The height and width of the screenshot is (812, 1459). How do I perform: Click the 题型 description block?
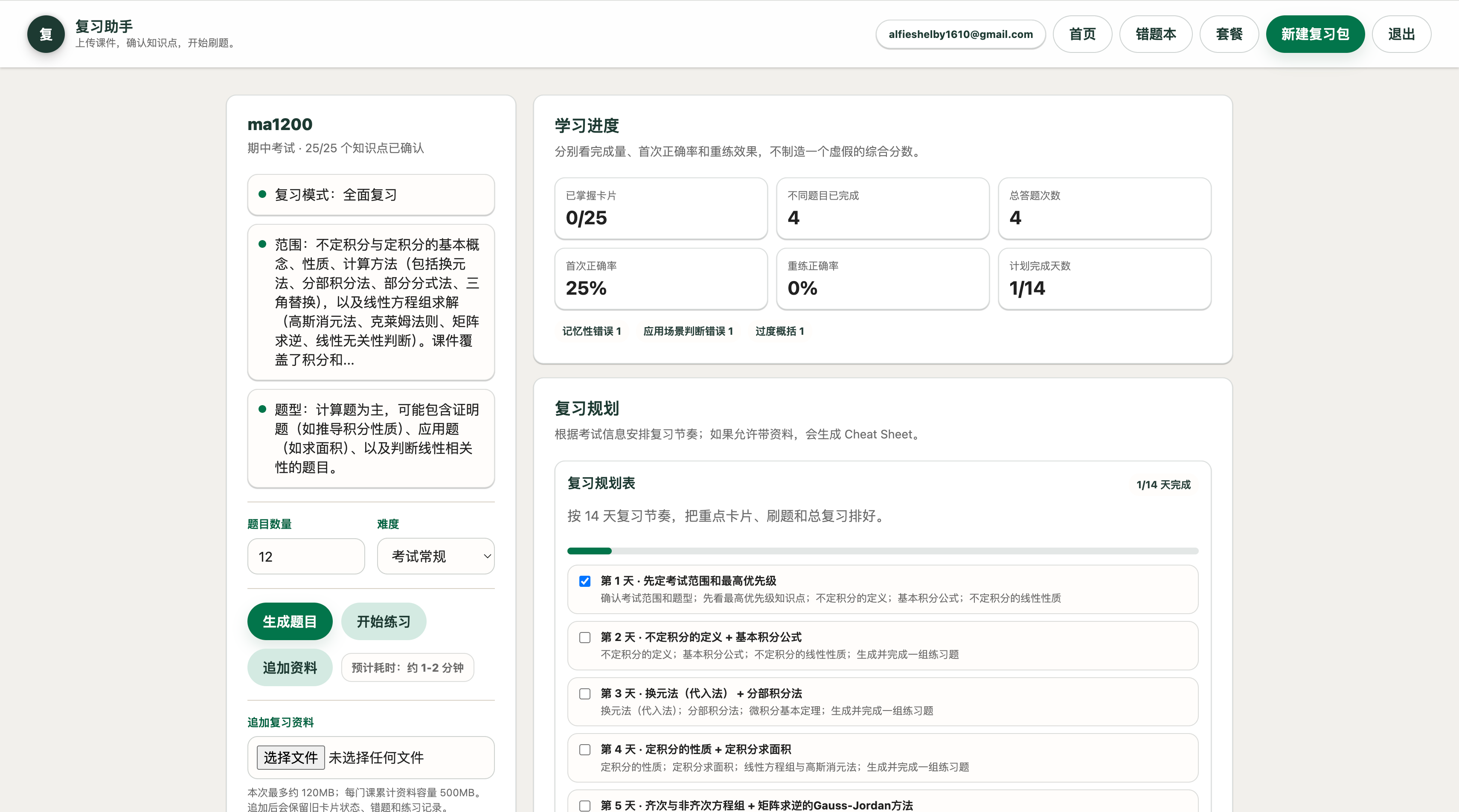click(x=371, y=438)
